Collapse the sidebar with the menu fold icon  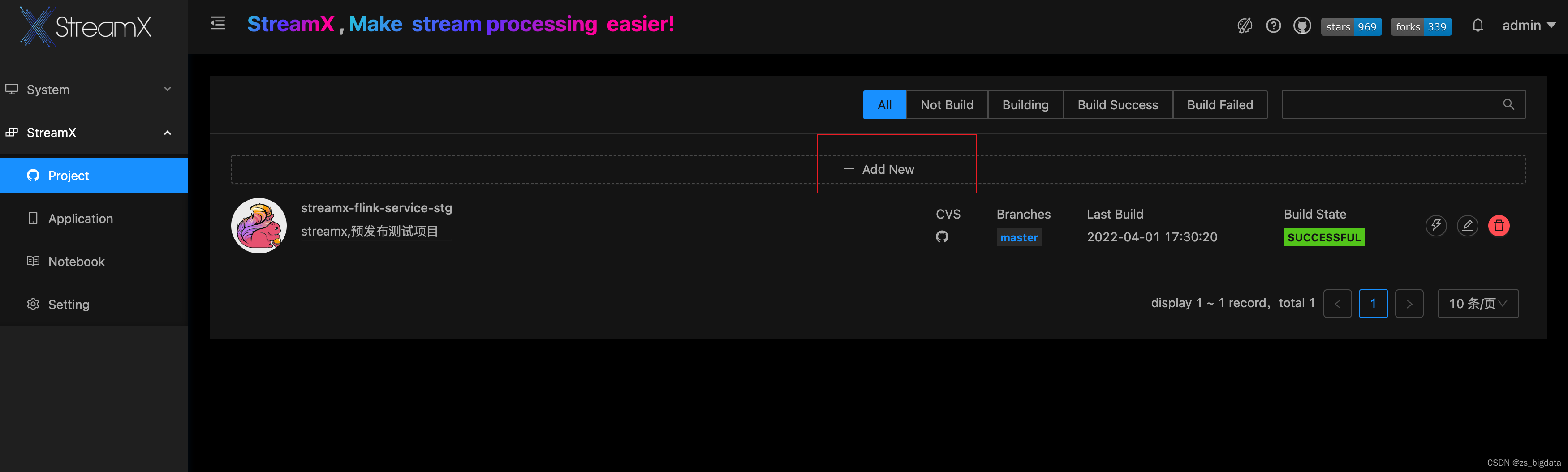tap(218, 24)
